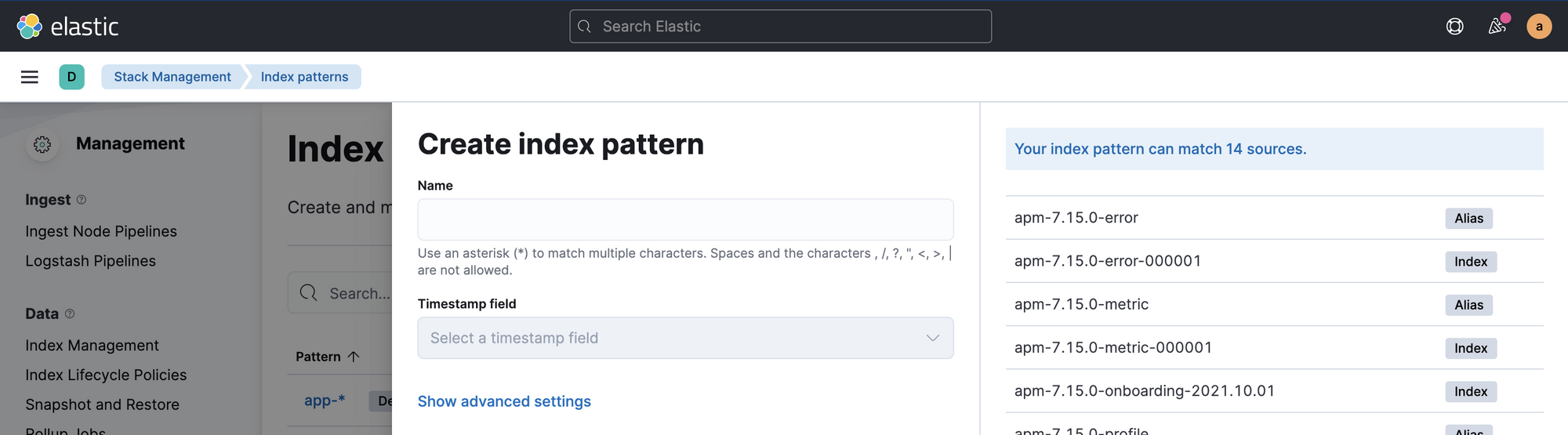Click the Data help info icon
Screen dimensions: 1568x435
pos(70,314)
